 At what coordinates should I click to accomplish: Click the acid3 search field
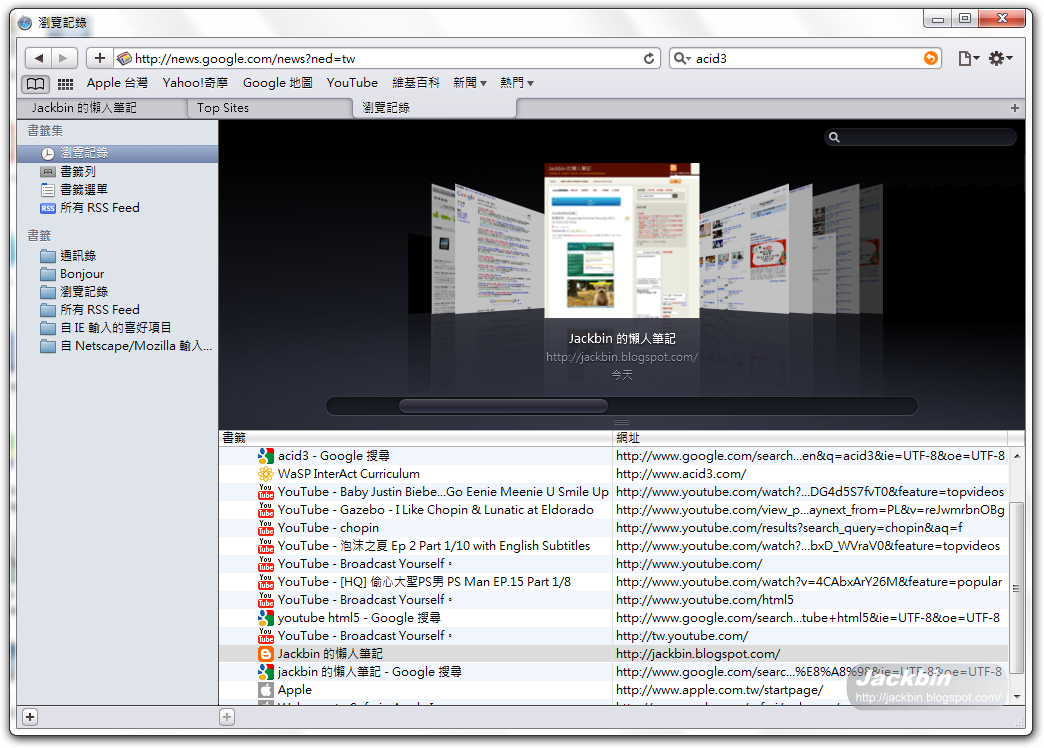tap(806, 59)
